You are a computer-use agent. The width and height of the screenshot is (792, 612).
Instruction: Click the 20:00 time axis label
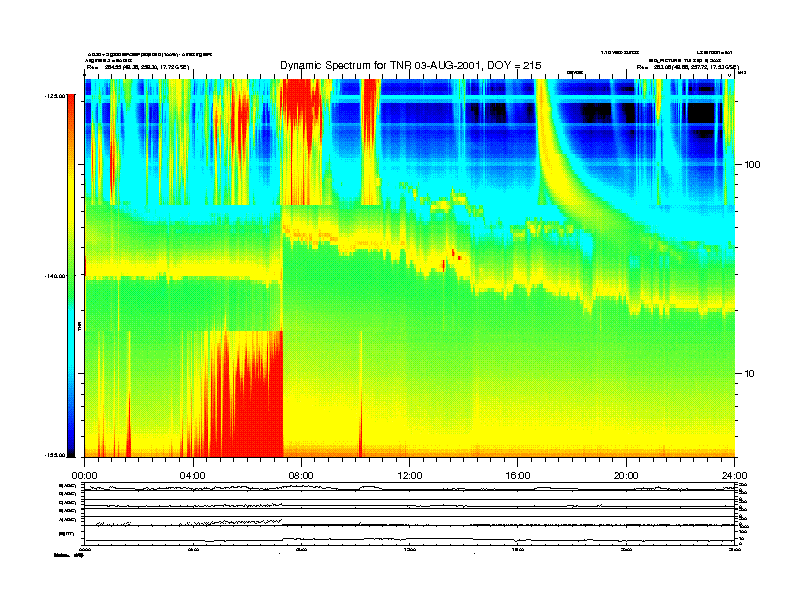(x=626, y=476)
